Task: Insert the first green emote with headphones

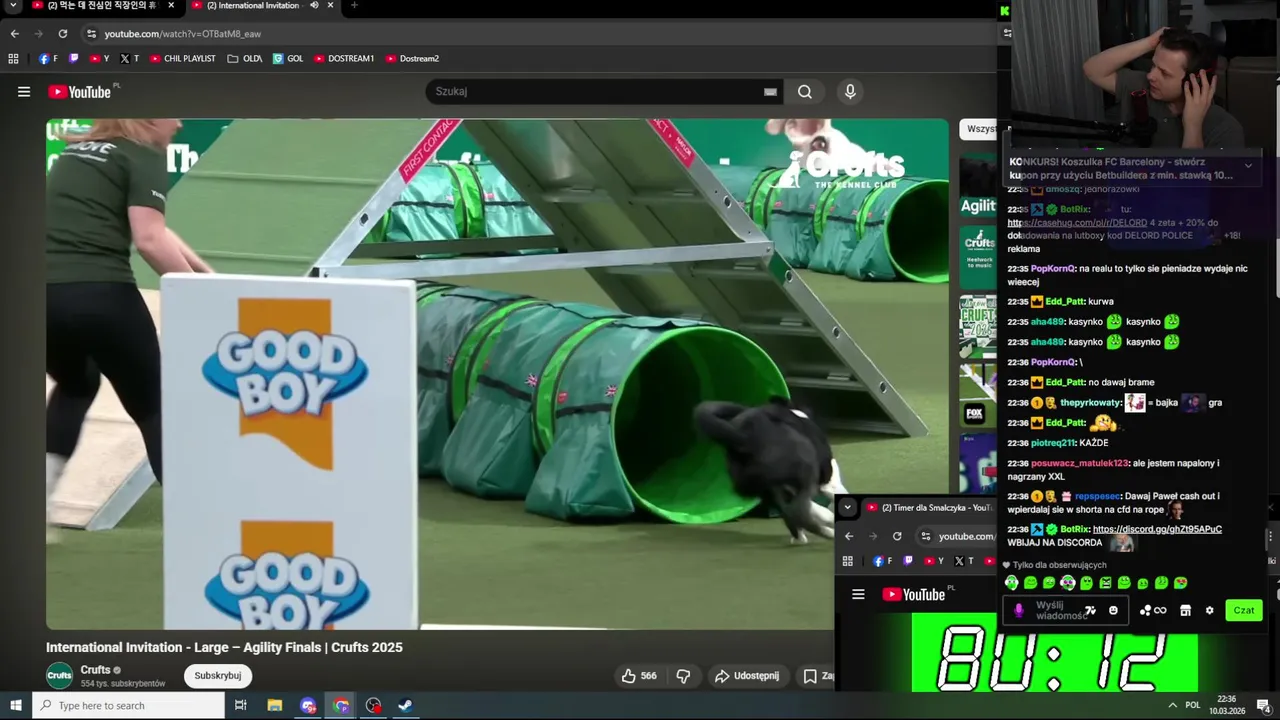Action: (x=1012, y=582)
